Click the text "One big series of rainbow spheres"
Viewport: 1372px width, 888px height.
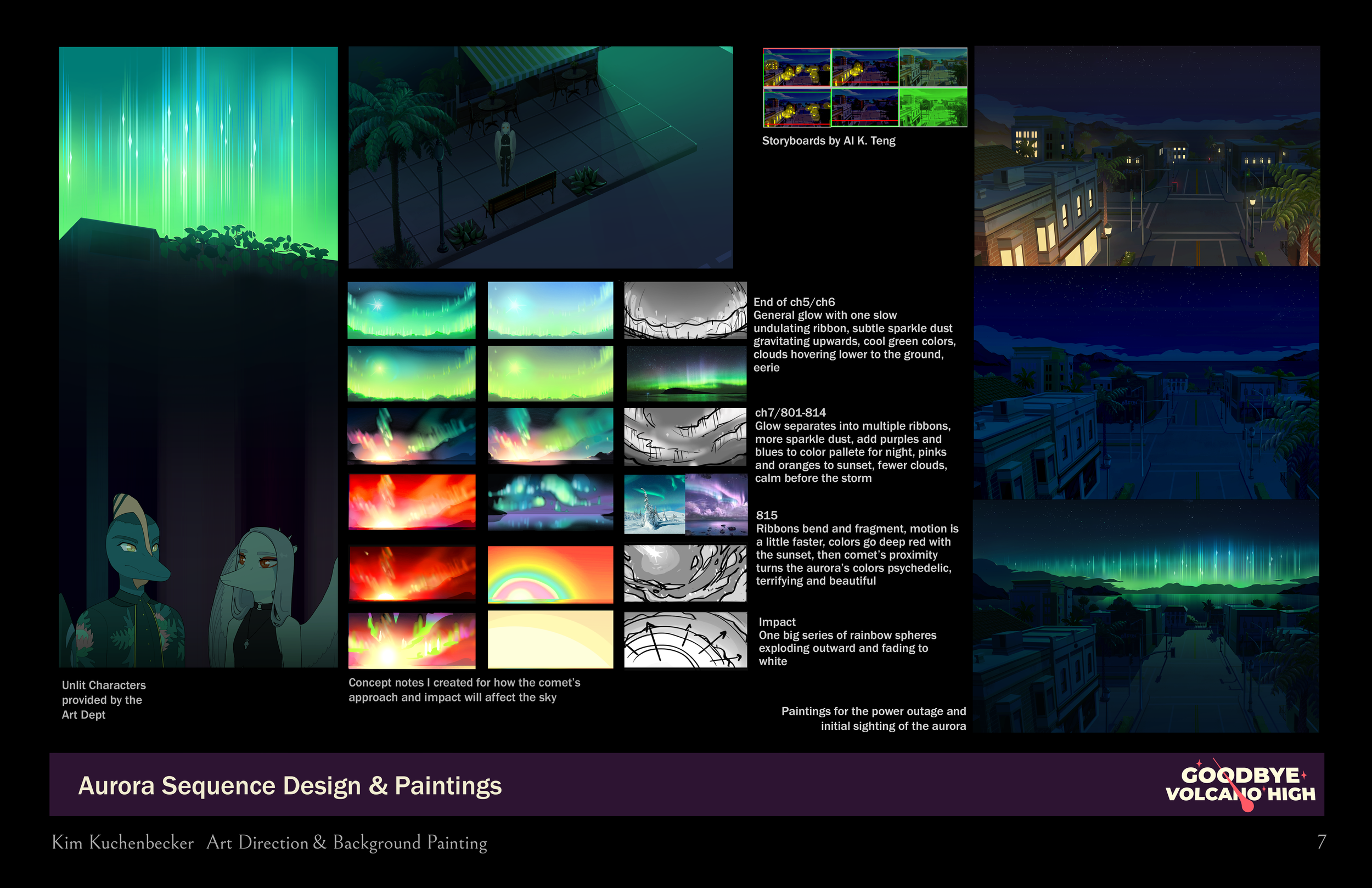[x=847, y=636]
